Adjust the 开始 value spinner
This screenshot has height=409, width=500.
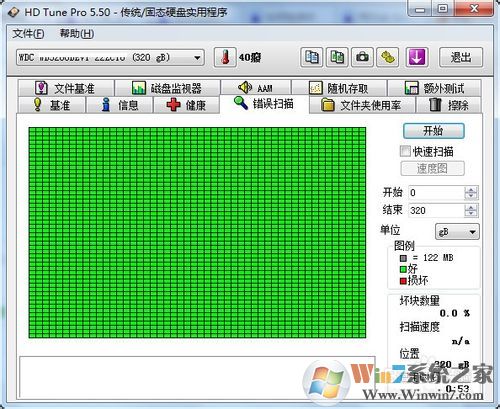point(471,193)
